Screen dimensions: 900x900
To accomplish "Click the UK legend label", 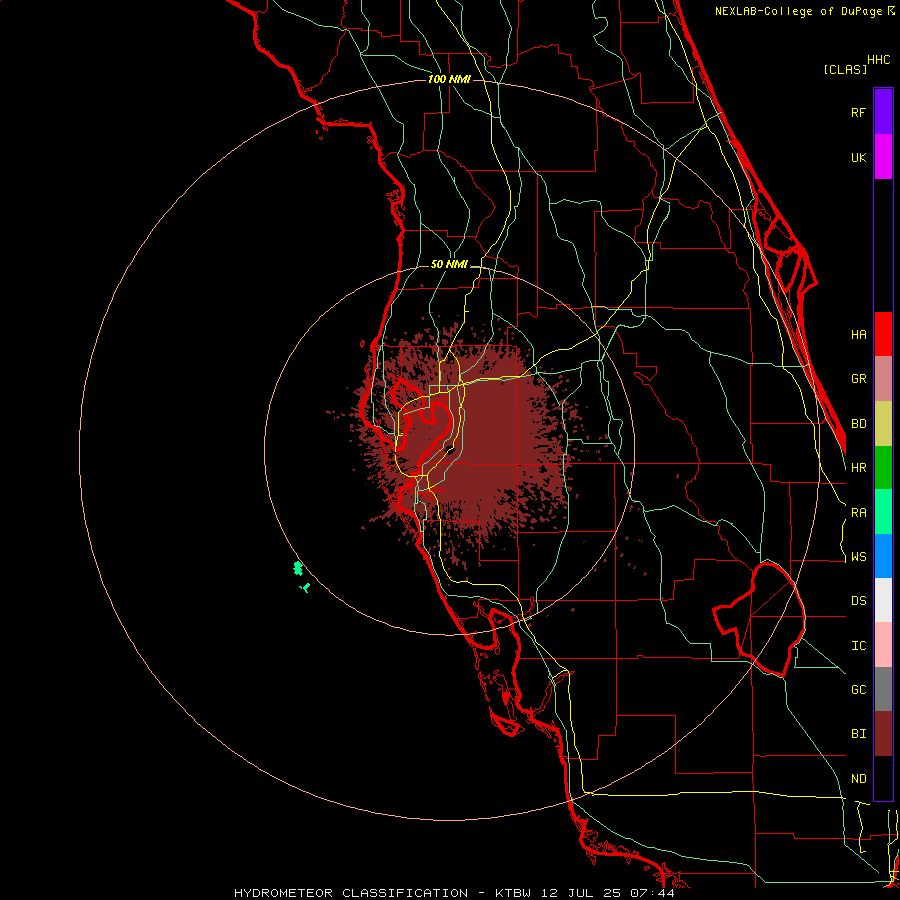I will coord(858,157).
